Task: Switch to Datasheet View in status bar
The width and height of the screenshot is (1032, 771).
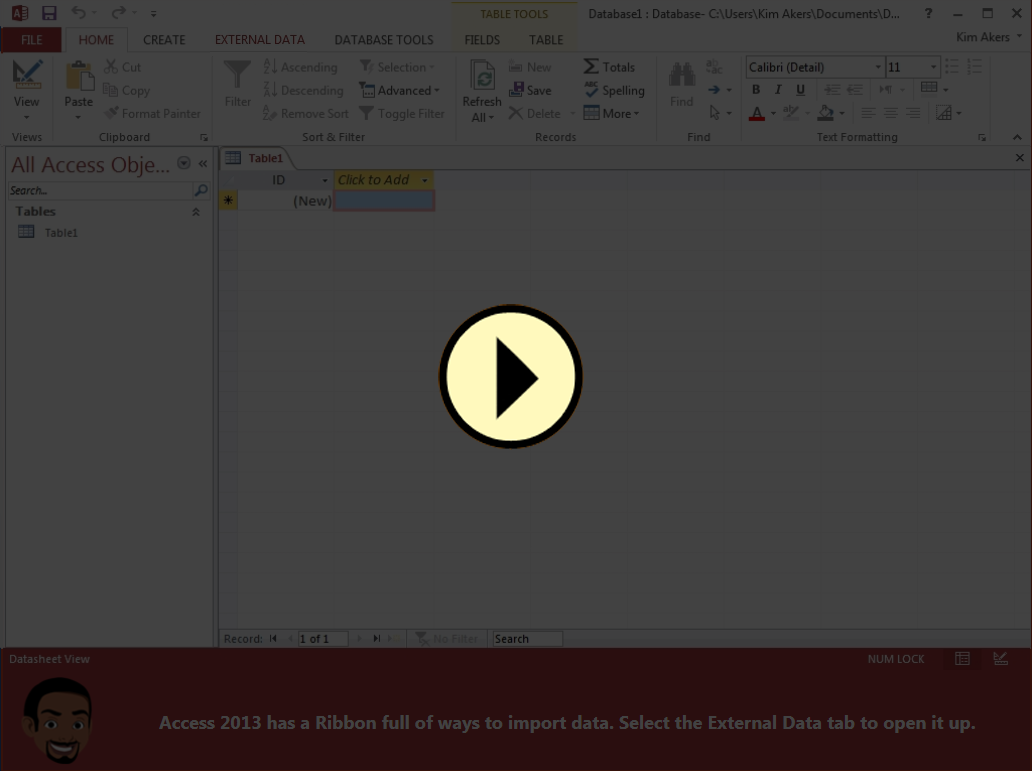Action: coord(962,658)
